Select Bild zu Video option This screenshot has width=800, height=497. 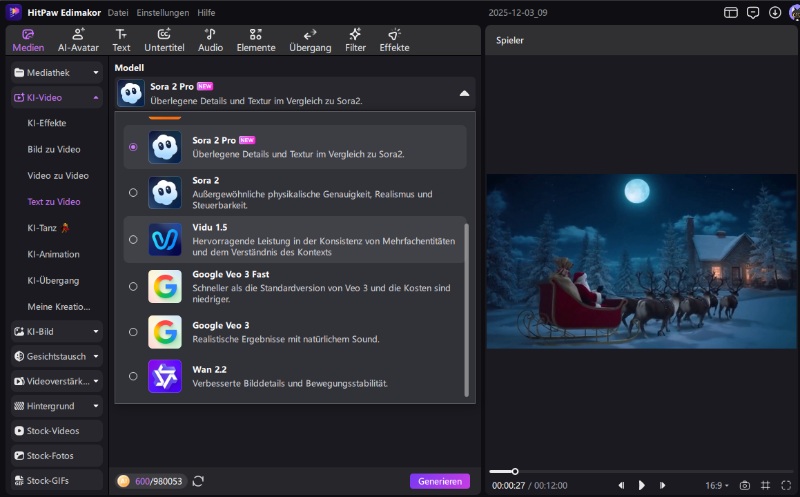54,150
